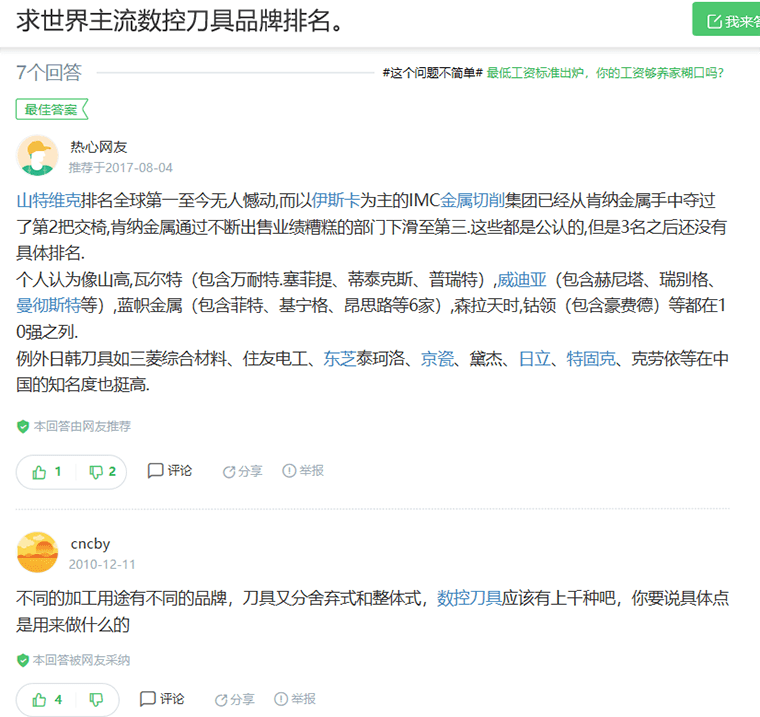Share the 热心网友 answer via 分享
Image resolution: width=760 pixels, height=717 pixels.
pos(242,471)
